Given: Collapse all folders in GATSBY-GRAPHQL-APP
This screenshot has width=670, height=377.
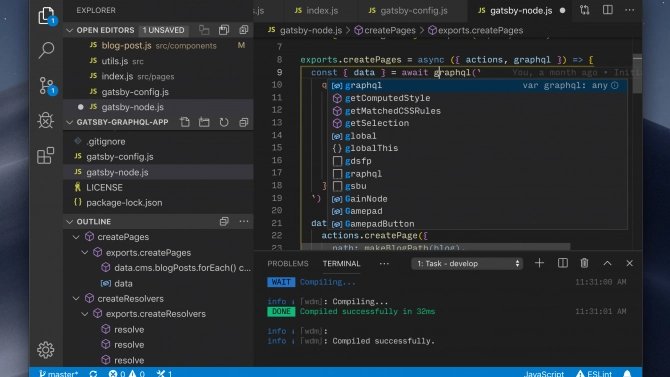Looking at the screenshot, I should 244,122.
